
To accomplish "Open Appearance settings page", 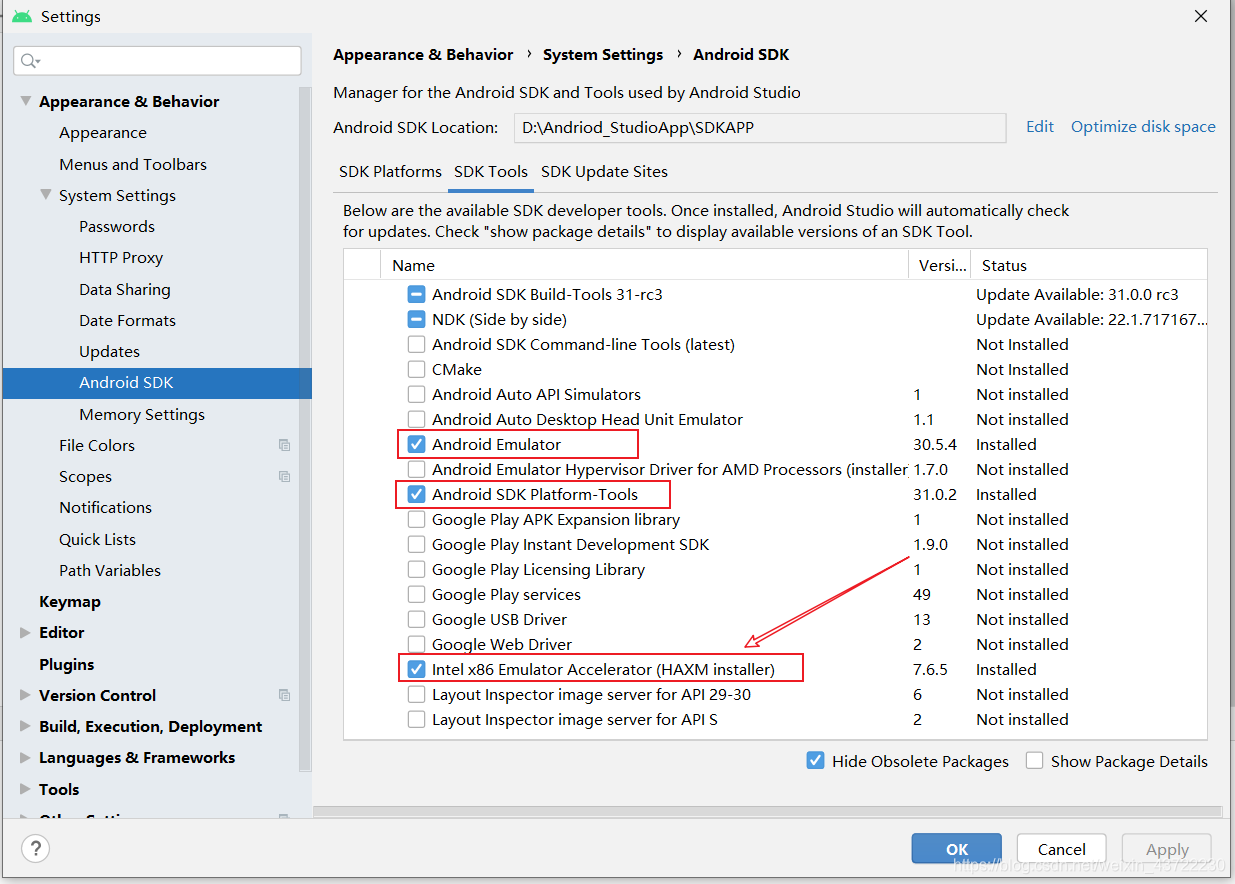I will [x=103, y=132].
